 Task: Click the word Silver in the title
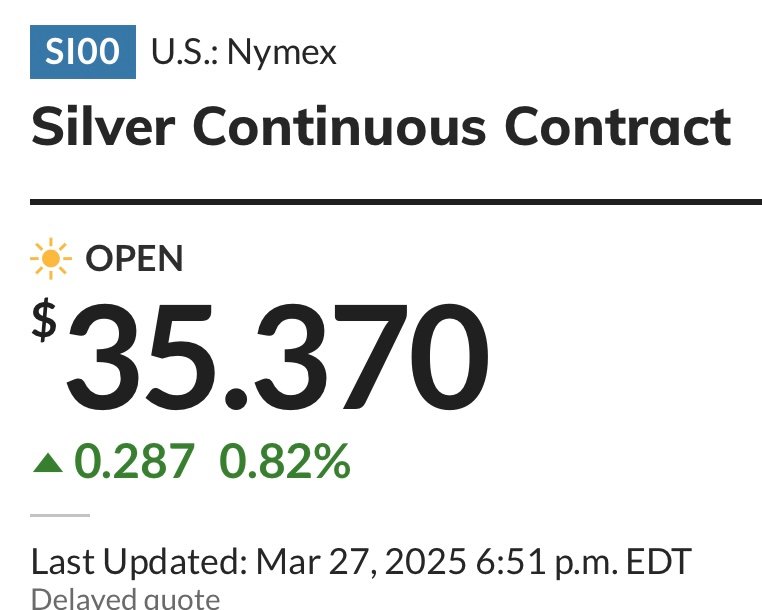103,126
